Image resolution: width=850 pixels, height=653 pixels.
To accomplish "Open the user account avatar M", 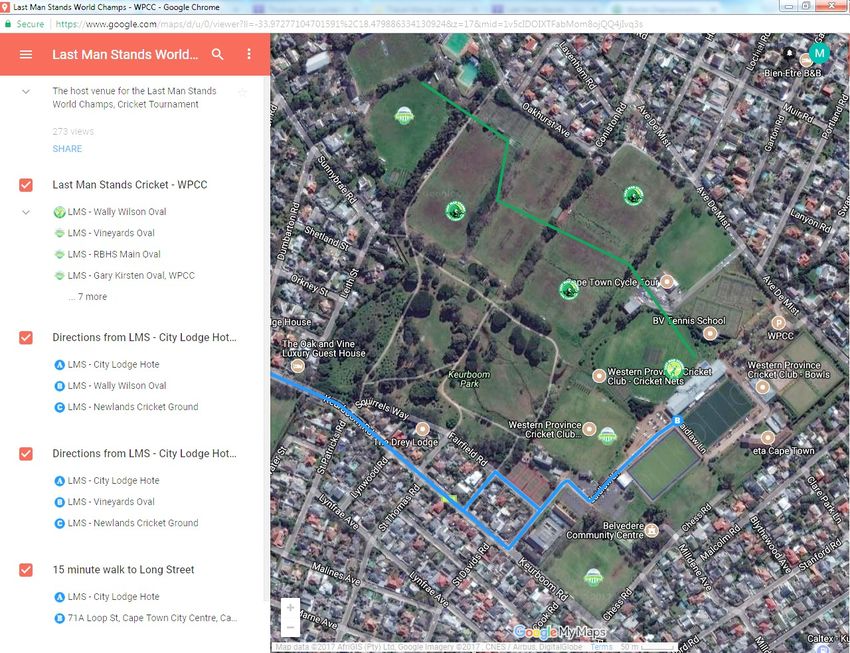I will [819, 53].
